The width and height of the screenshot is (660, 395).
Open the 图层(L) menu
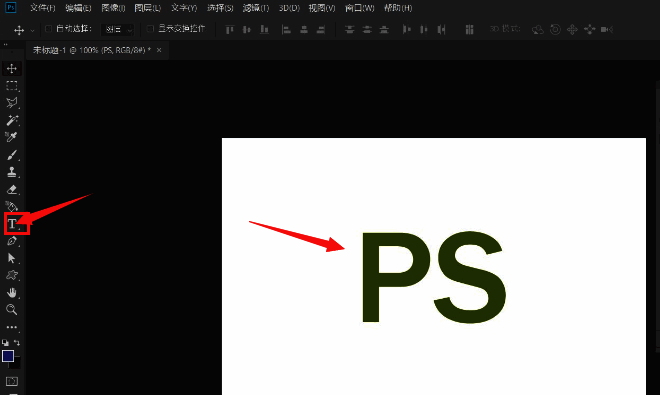pos(148,8)
